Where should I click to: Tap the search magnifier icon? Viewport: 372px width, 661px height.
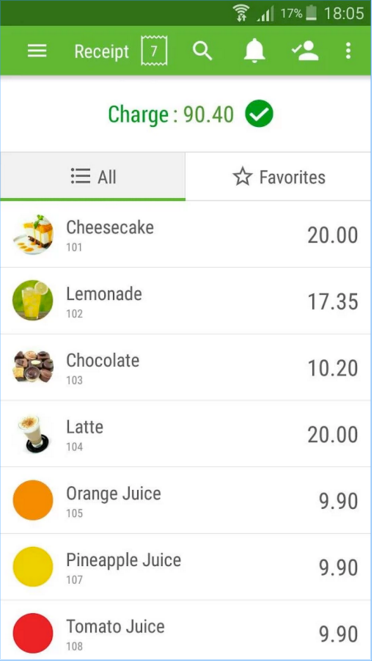pyautogui.click(x=202, y=51)
